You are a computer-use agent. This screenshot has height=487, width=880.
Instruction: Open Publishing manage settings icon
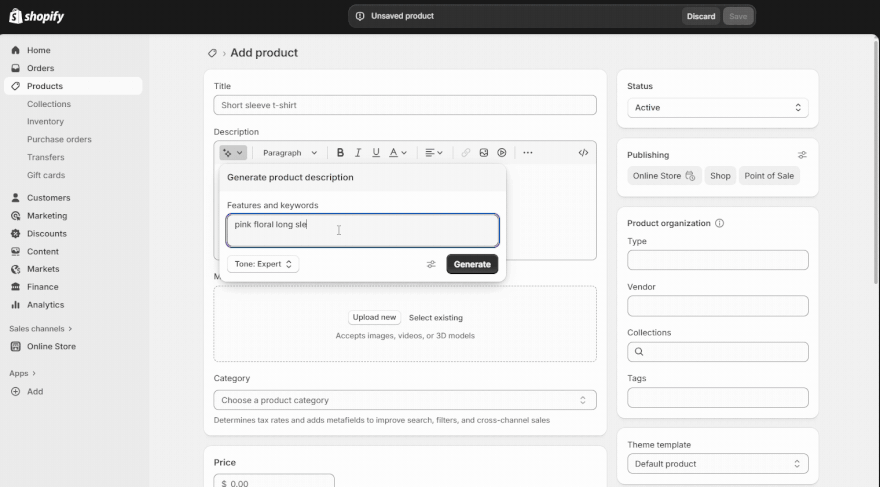(x=802, y=155)
